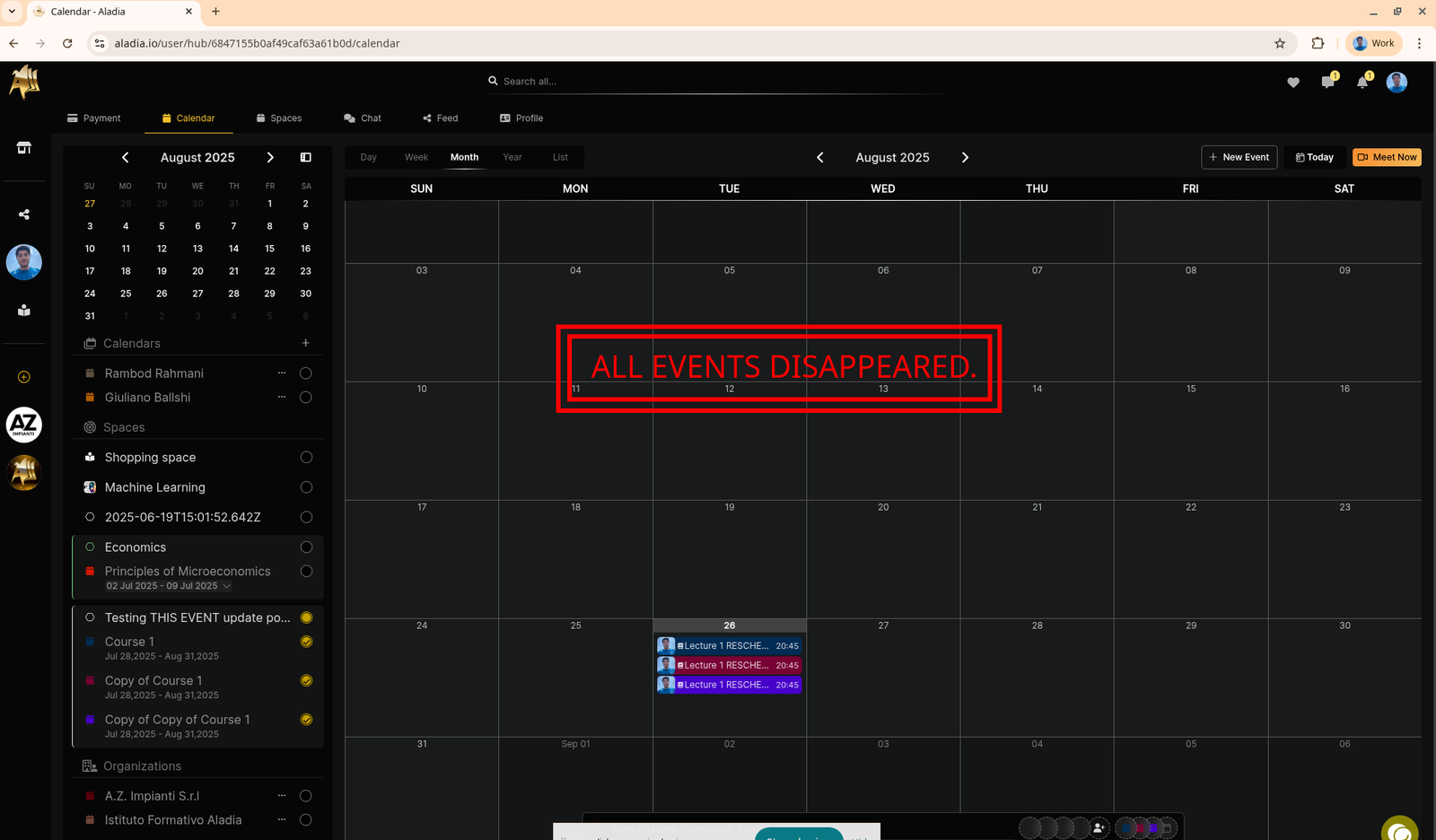Image resolution: width=1436 pixels, height=840 pixels.
Task: Click the New Event button
Action: pos(1239,157)
